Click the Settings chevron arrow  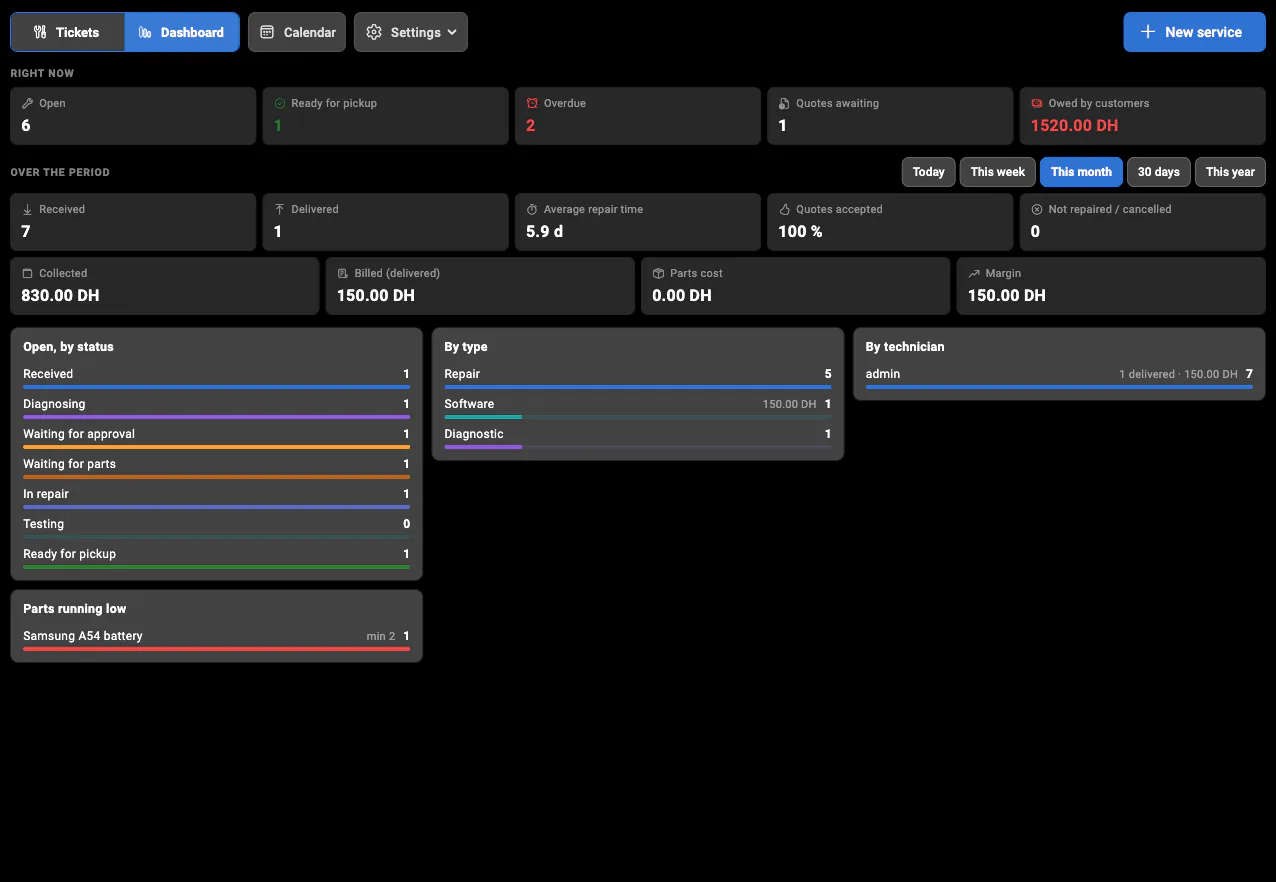point(452,32)
